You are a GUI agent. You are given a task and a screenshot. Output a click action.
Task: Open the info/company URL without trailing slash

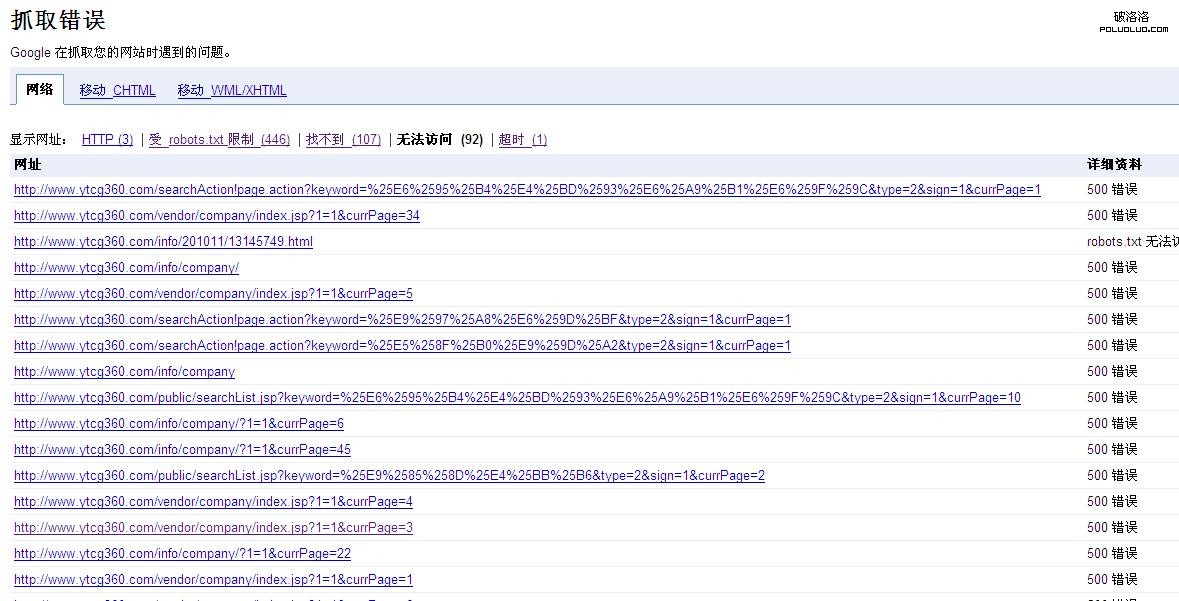pyautogui.click(x=124, y=371)
